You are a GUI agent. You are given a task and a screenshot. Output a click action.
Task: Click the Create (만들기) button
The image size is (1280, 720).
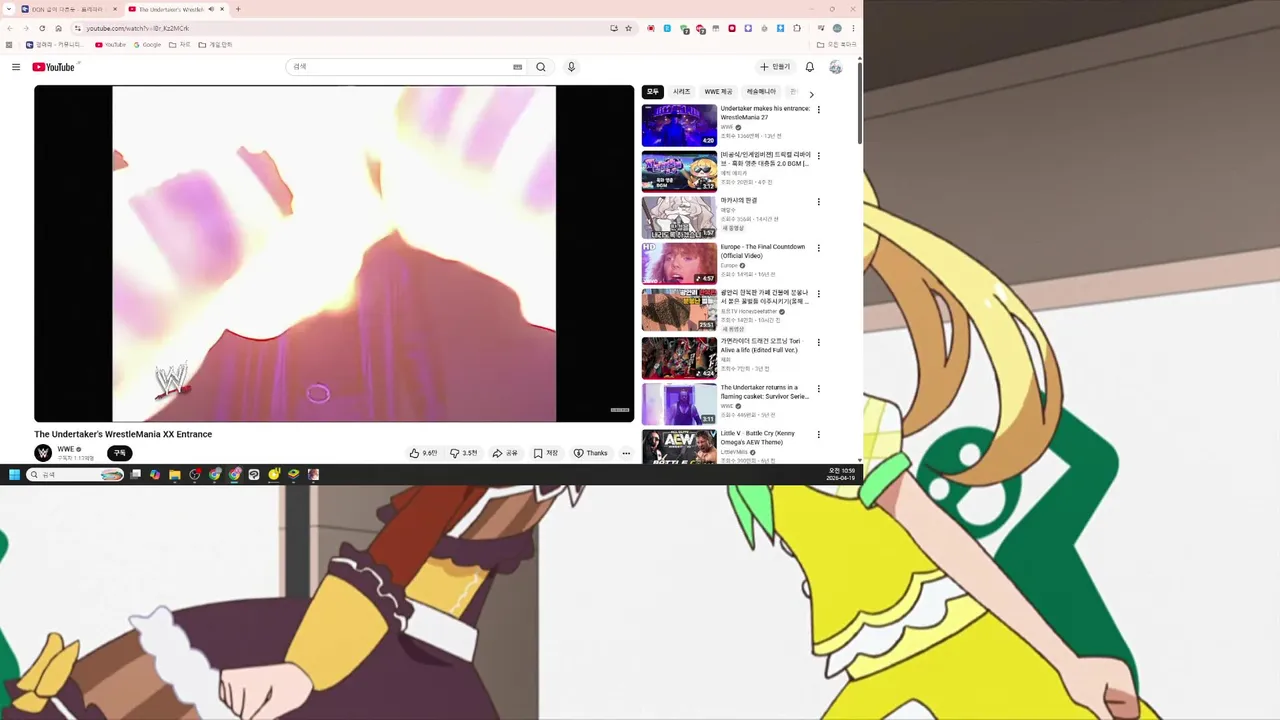tap(775, 67)
